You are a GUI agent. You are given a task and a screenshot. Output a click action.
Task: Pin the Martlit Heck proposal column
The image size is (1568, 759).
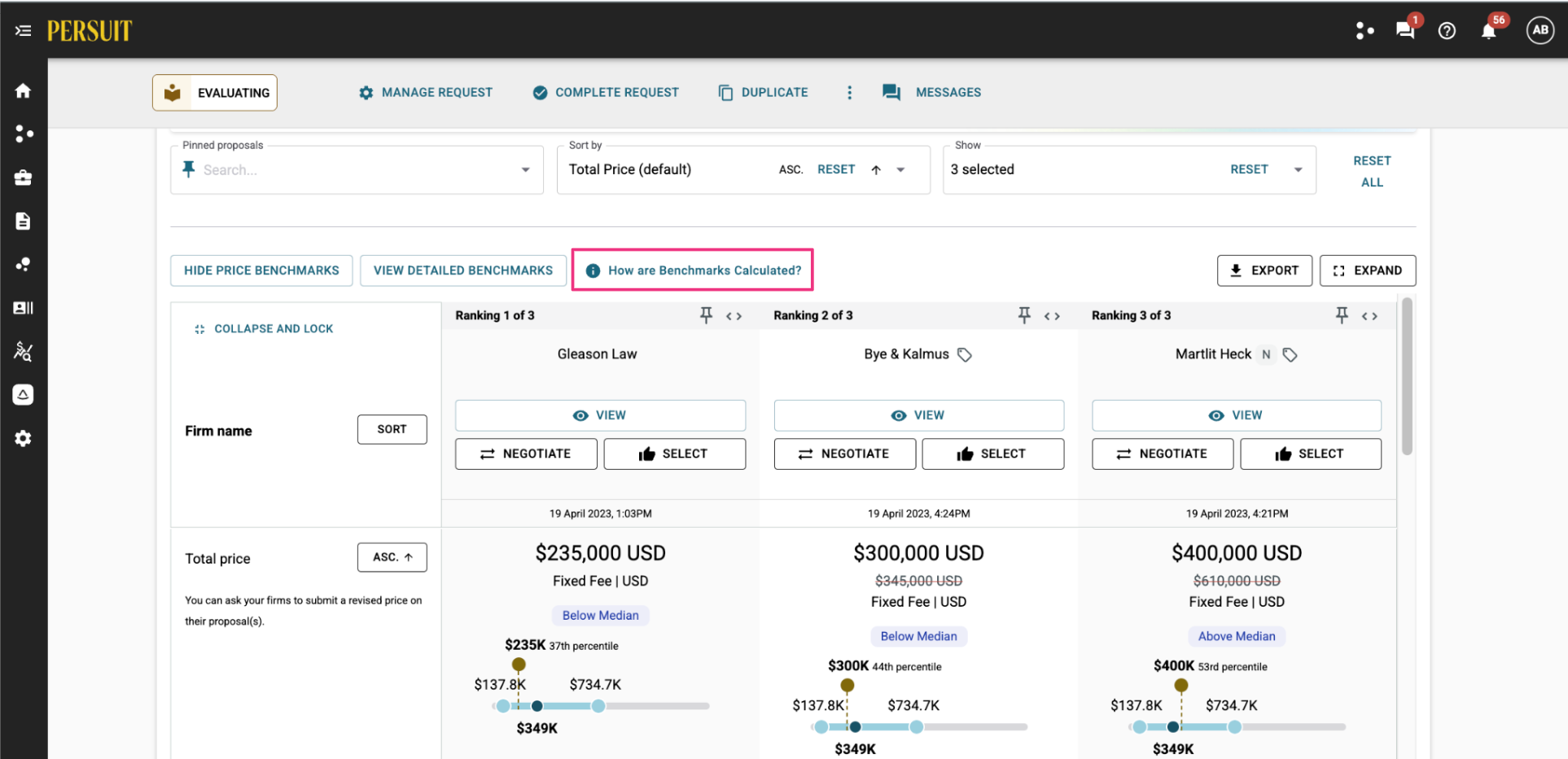[1342, 315]
